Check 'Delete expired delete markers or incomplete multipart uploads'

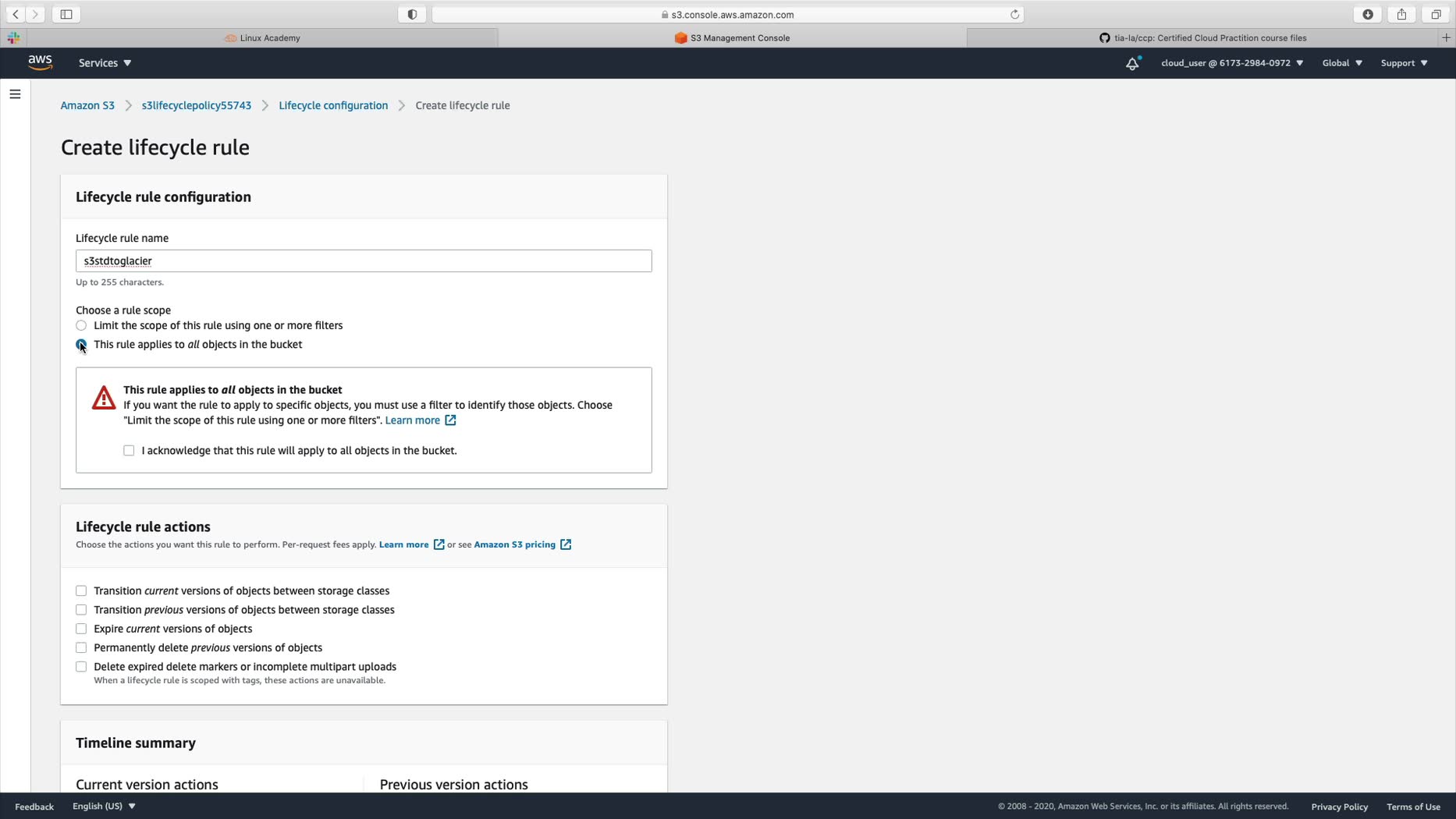(x=81, y=667)
